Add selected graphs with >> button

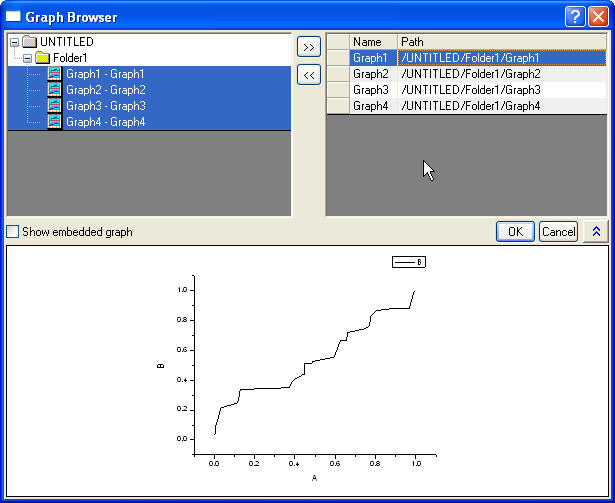coord(309,48)
